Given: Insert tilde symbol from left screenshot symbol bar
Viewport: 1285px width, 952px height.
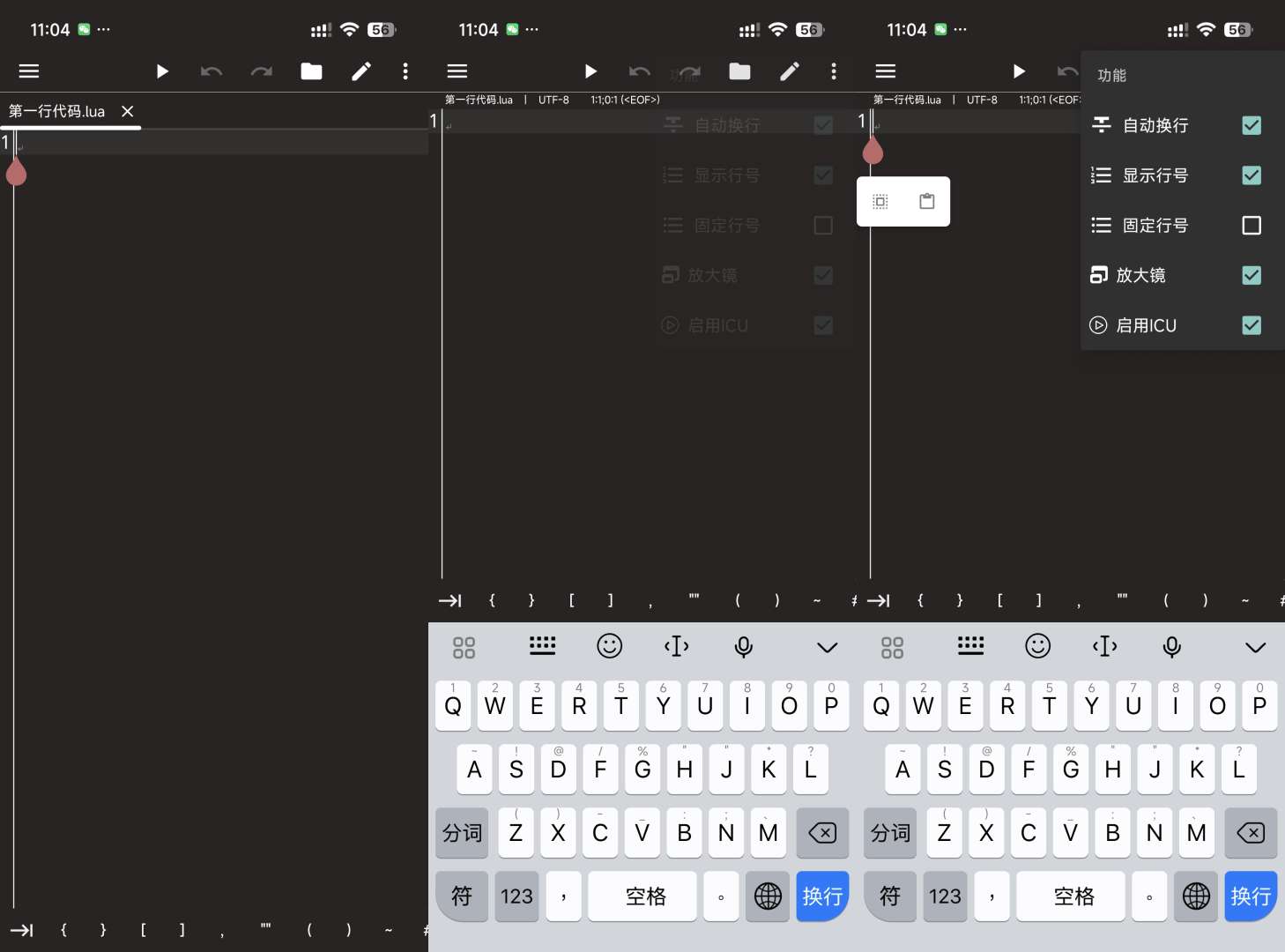Looking at the screenshot, I should point(389,930).
